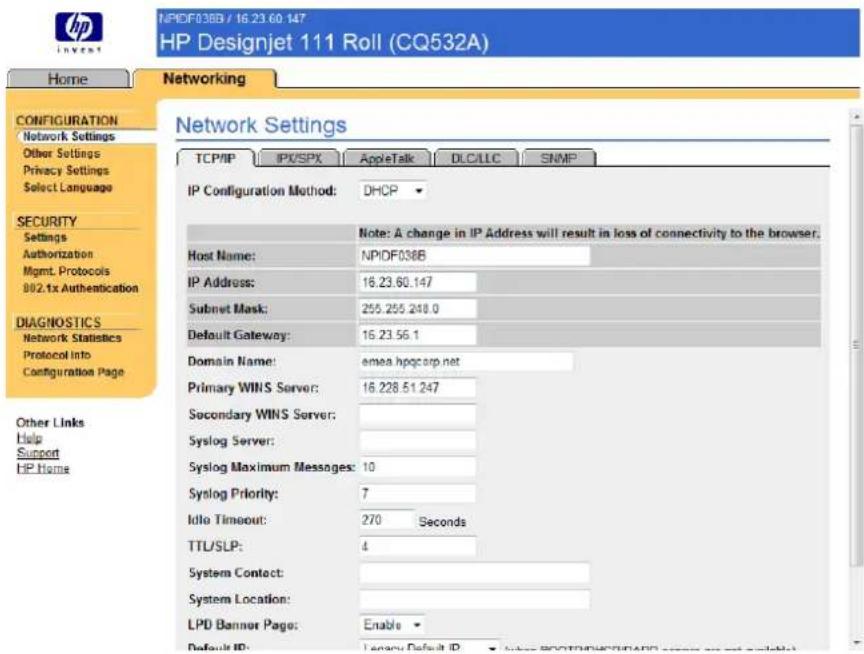The height and width of the screenshot is (654, 864).
Task: Click the HP Home link
Action: [x=43, y=468]
